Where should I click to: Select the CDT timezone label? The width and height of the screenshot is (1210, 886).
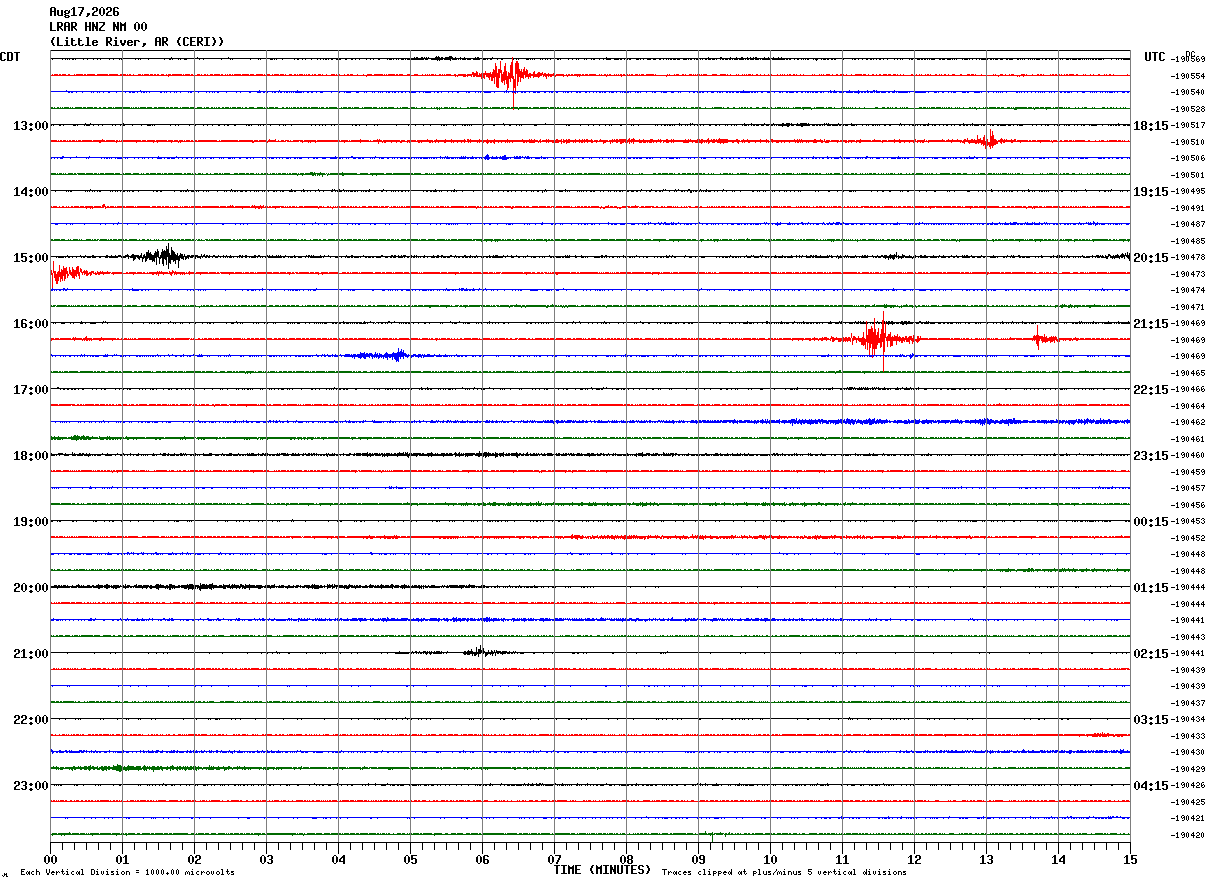(x=10, y=57)
